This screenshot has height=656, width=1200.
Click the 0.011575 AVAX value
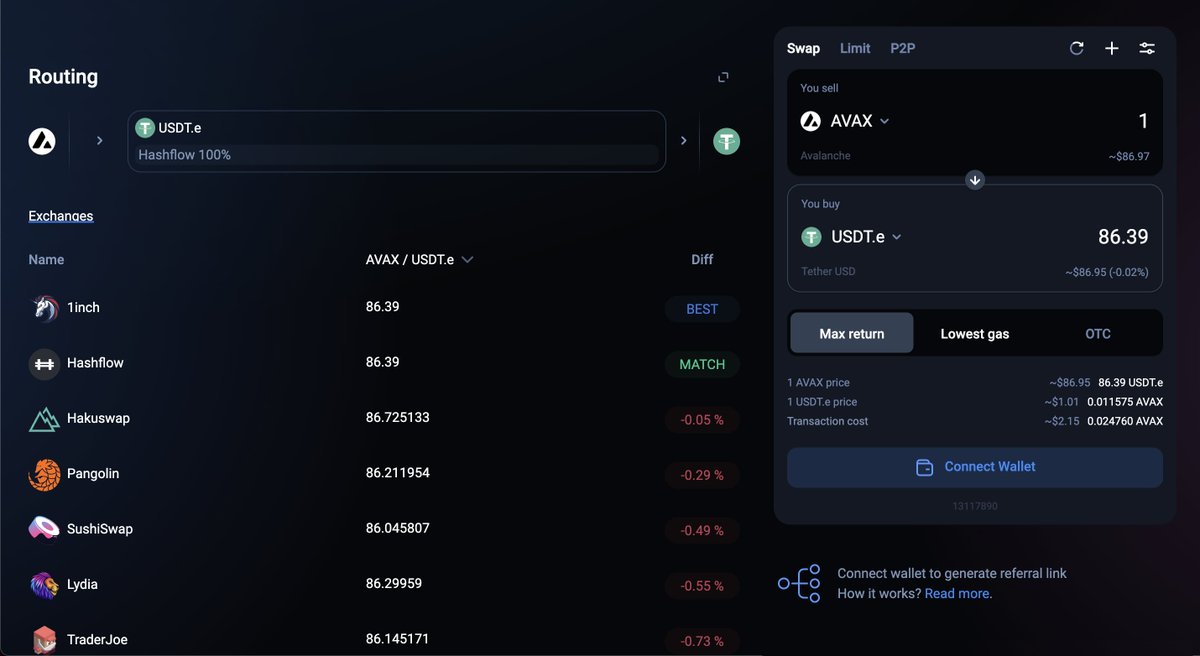[x=1125, y=402]
